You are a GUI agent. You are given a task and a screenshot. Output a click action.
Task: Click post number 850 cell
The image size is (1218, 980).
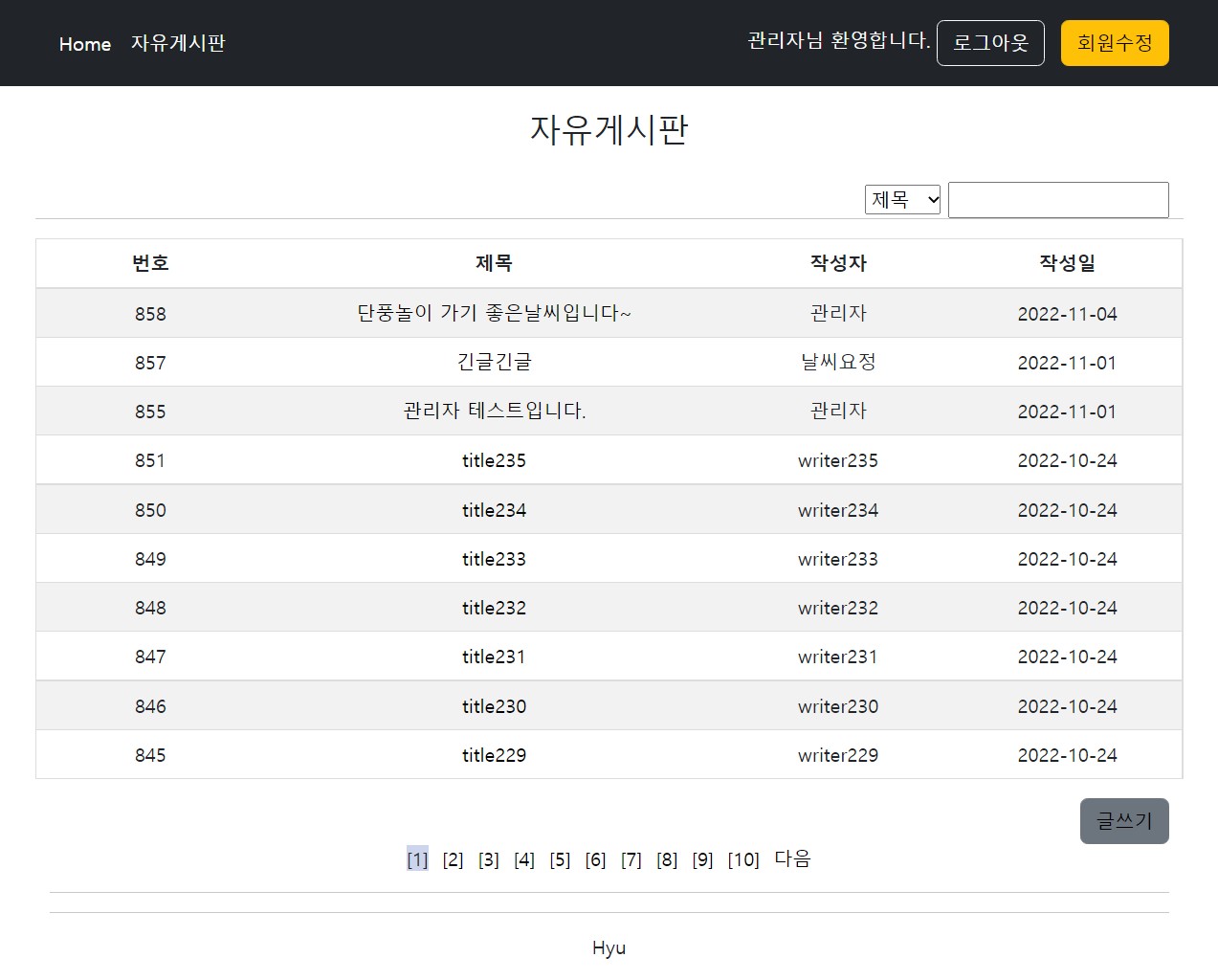point(150,510)
